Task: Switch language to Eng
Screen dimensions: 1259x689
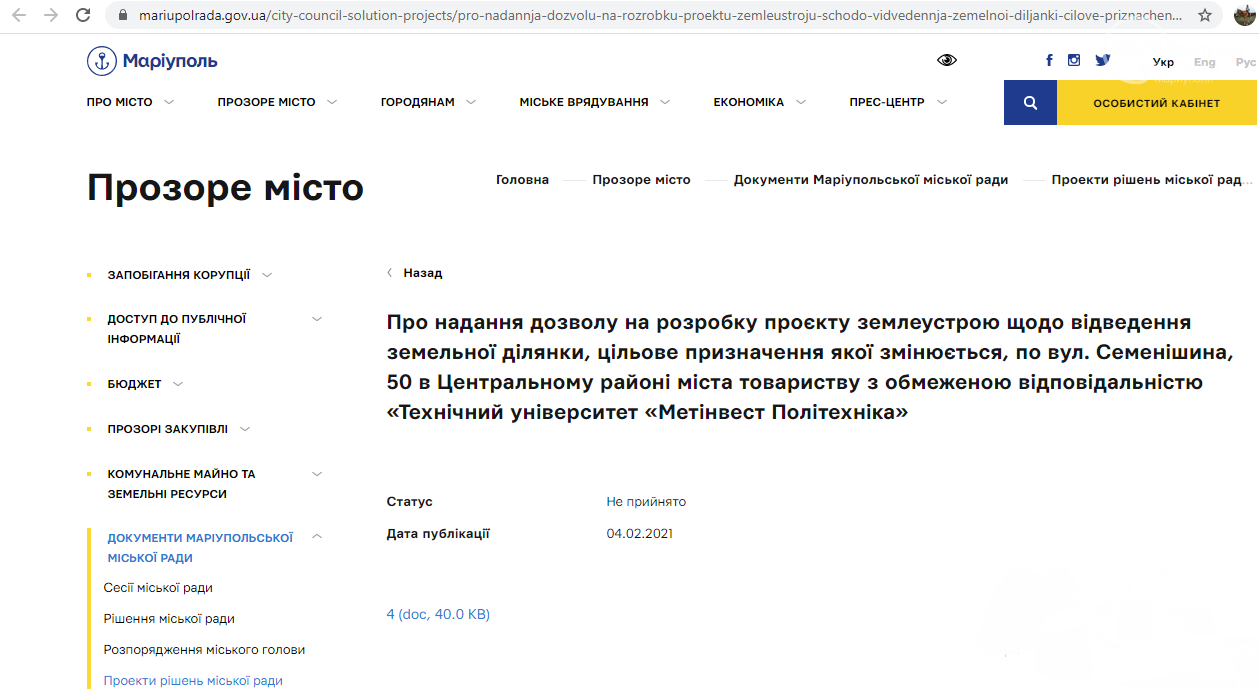Action: click(1205, 62)
